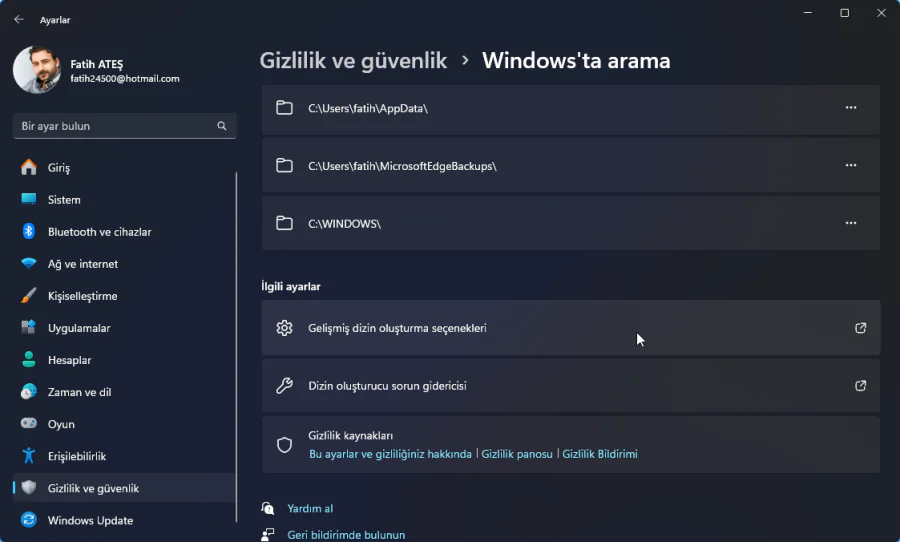900x542 pixels.
Task: Click the Ağ ve internet wifi icon
Action: click(29, 264)
